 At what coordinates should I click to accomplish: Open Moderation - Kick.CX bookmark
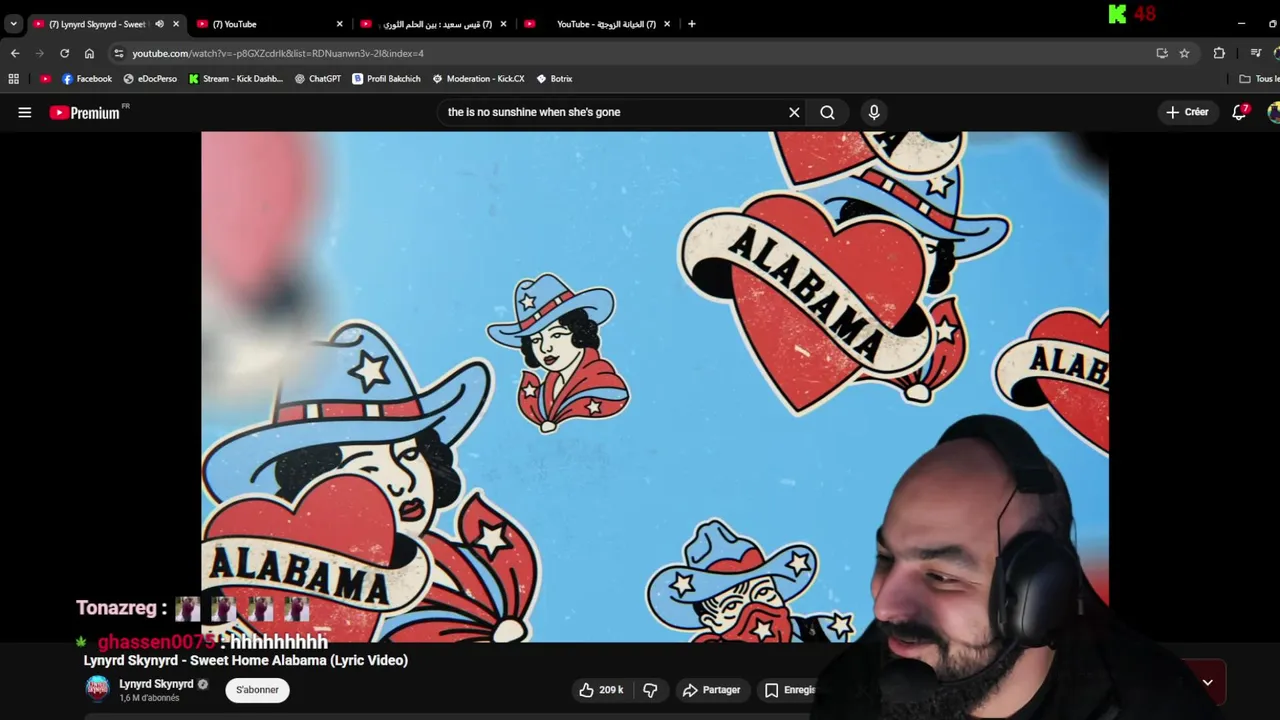(x=478, y=79)
